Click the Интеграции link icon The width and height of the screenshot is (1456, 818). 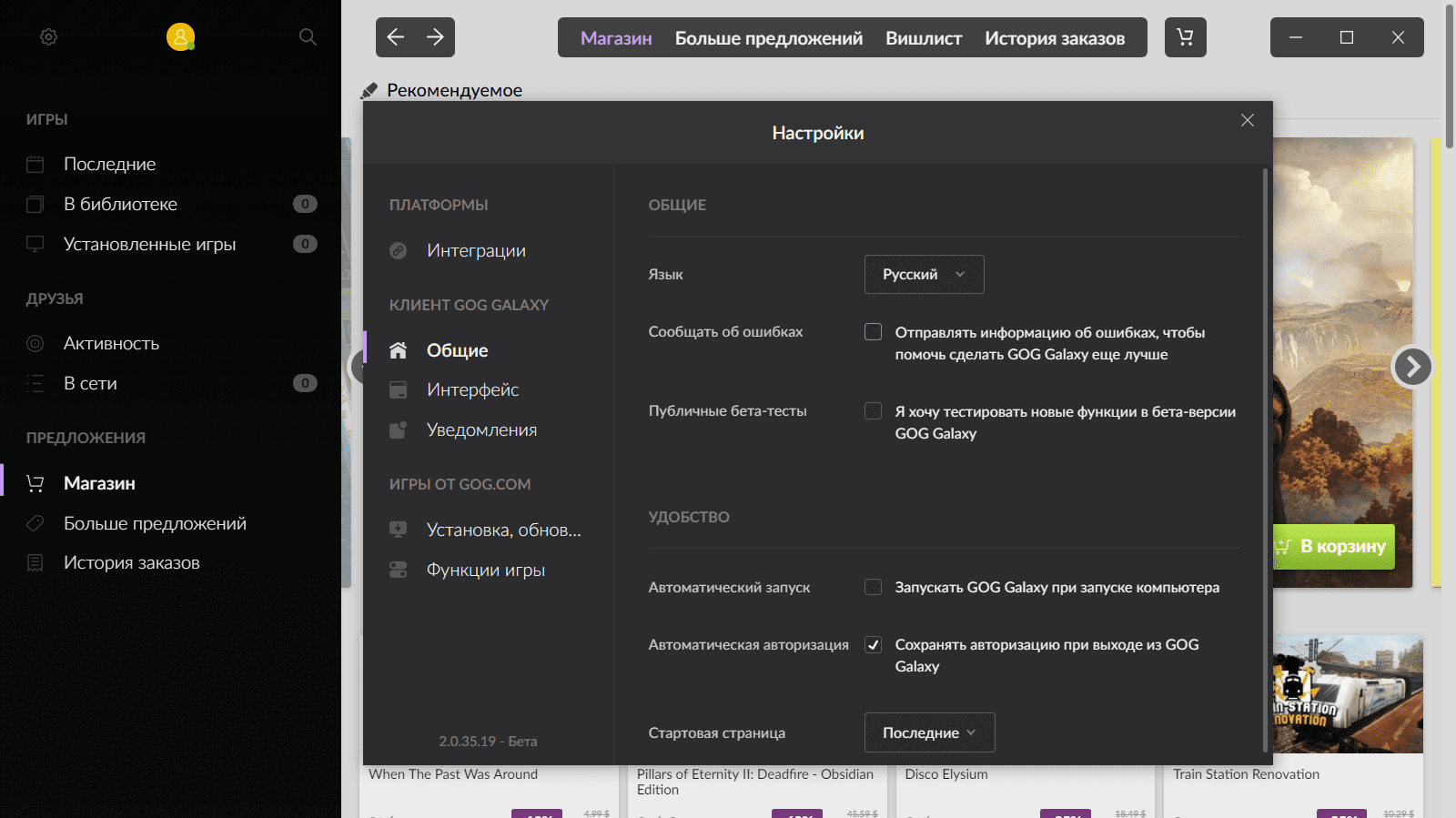point(399,251)
